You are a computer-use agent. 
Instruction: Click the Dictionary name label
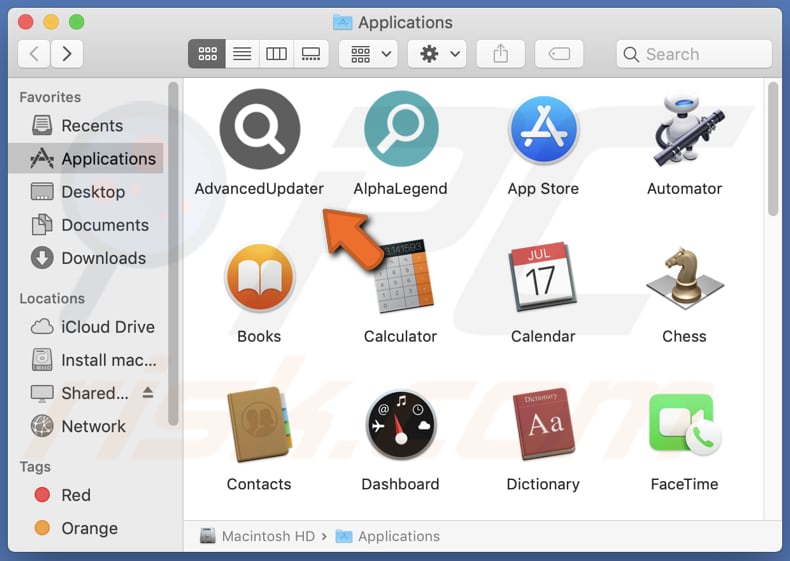543,484
